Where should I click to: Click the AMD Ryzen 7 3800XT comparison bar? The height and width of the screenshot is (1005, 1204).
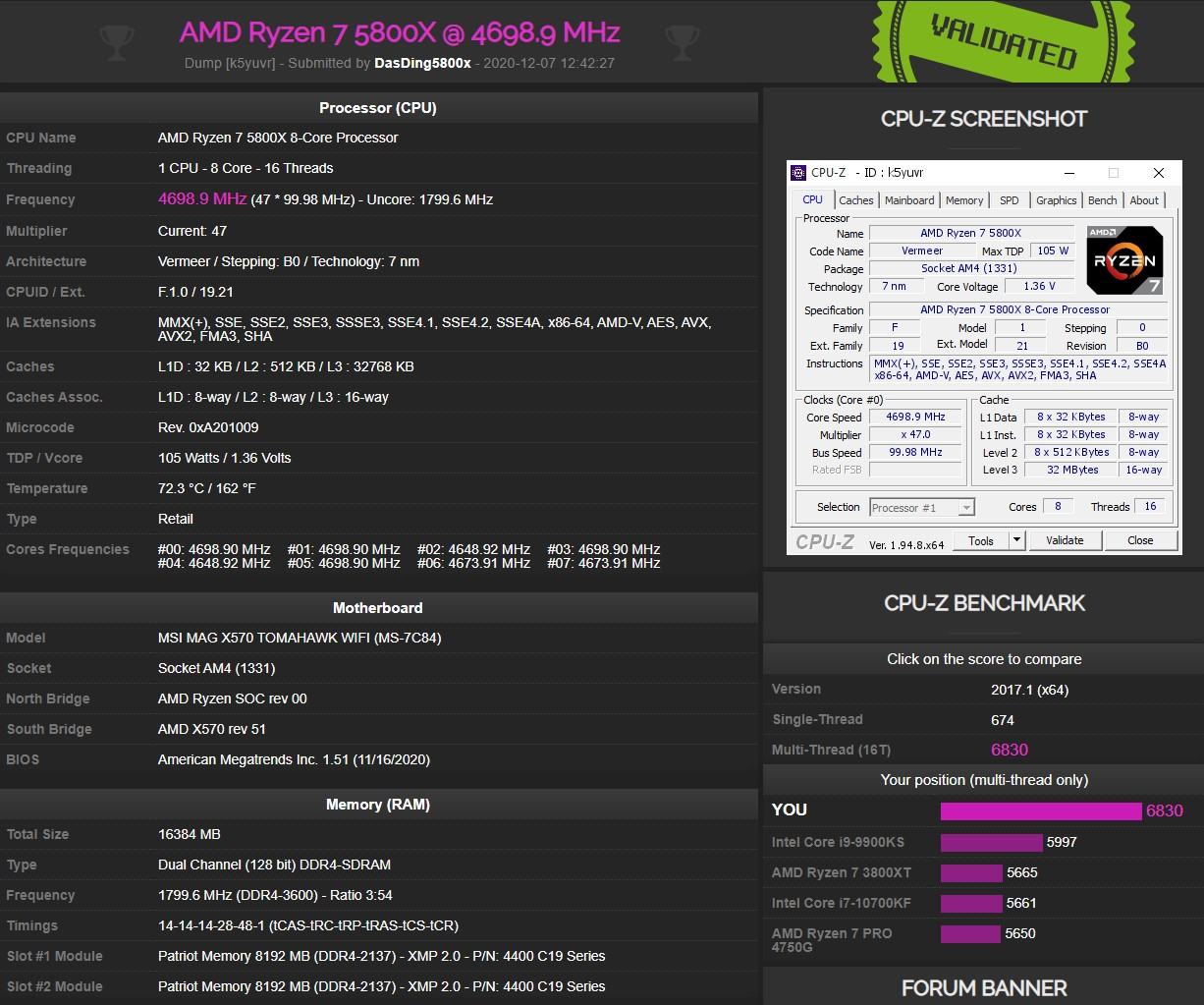[971, 872]
